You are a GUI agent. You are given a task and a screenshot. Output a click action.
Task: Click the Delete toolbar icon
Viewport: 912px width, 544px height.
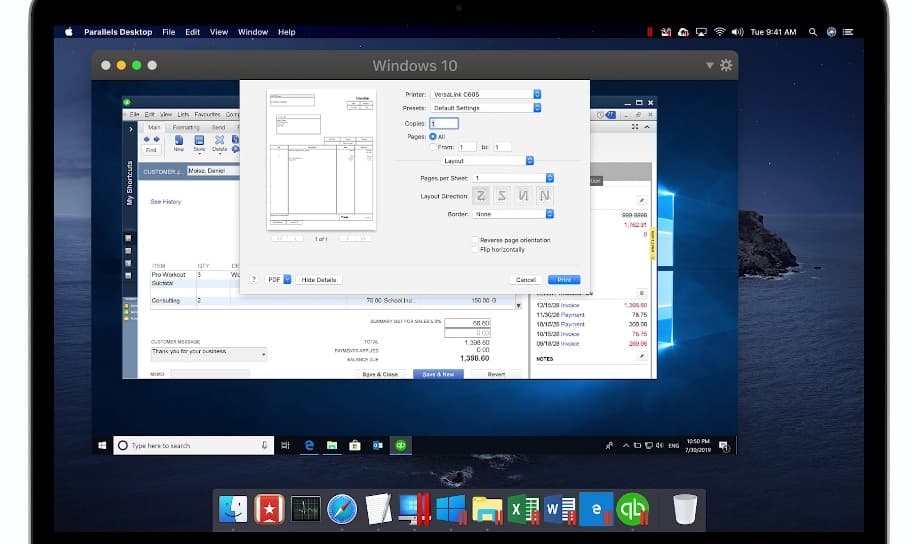(219, 144)
